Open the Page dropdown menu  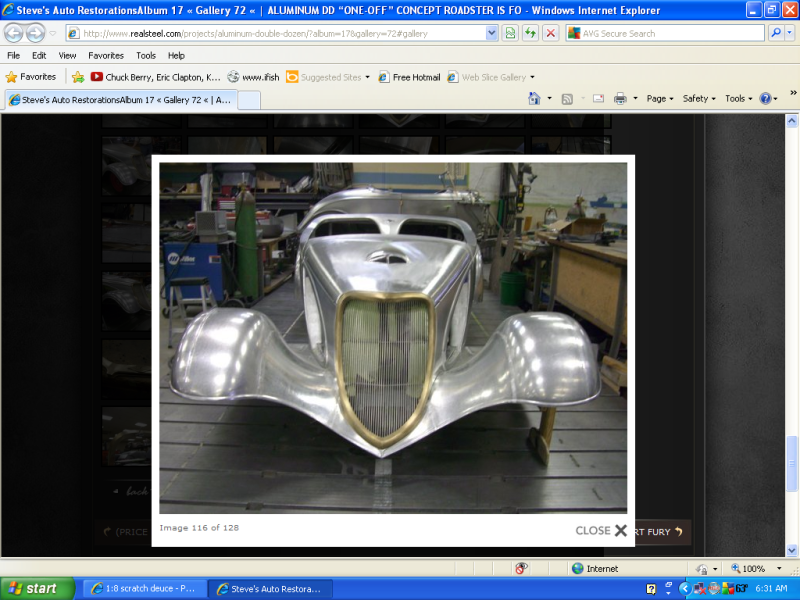pyautogui.click(x=660, y=99)
